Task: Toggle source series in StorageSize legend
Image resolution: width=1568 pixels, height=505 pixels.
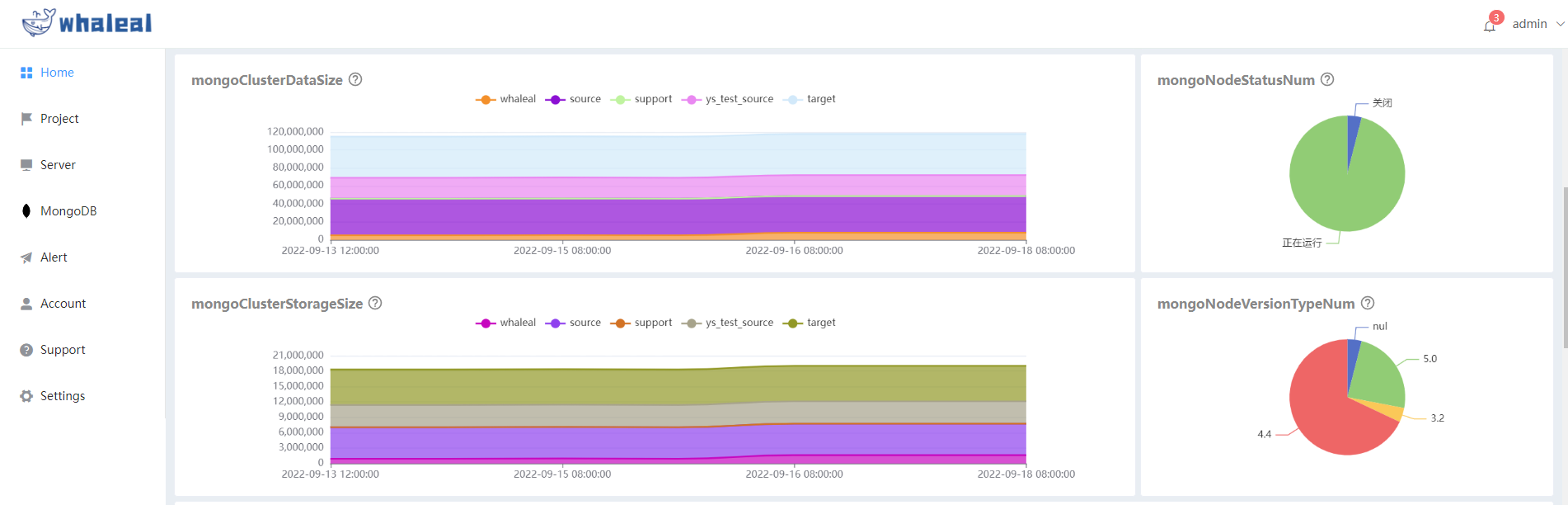Action: click(573, 323)
